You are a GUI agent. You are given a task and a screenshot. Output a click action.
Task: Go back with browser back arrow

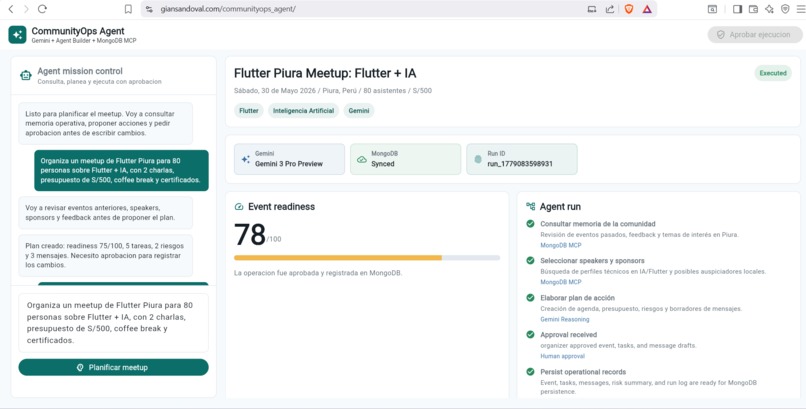pos(10,9)
